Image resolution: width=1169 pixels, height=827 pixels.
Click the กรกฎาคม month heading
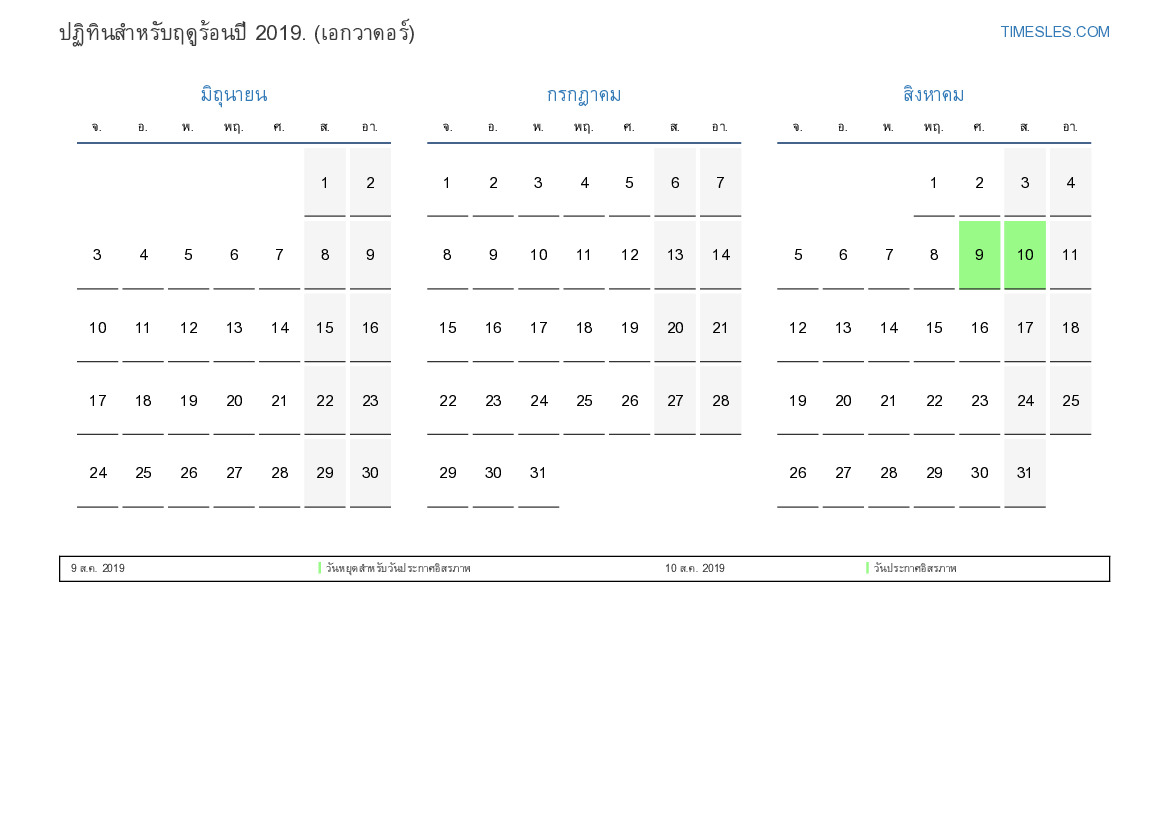[x=583, y=95]
